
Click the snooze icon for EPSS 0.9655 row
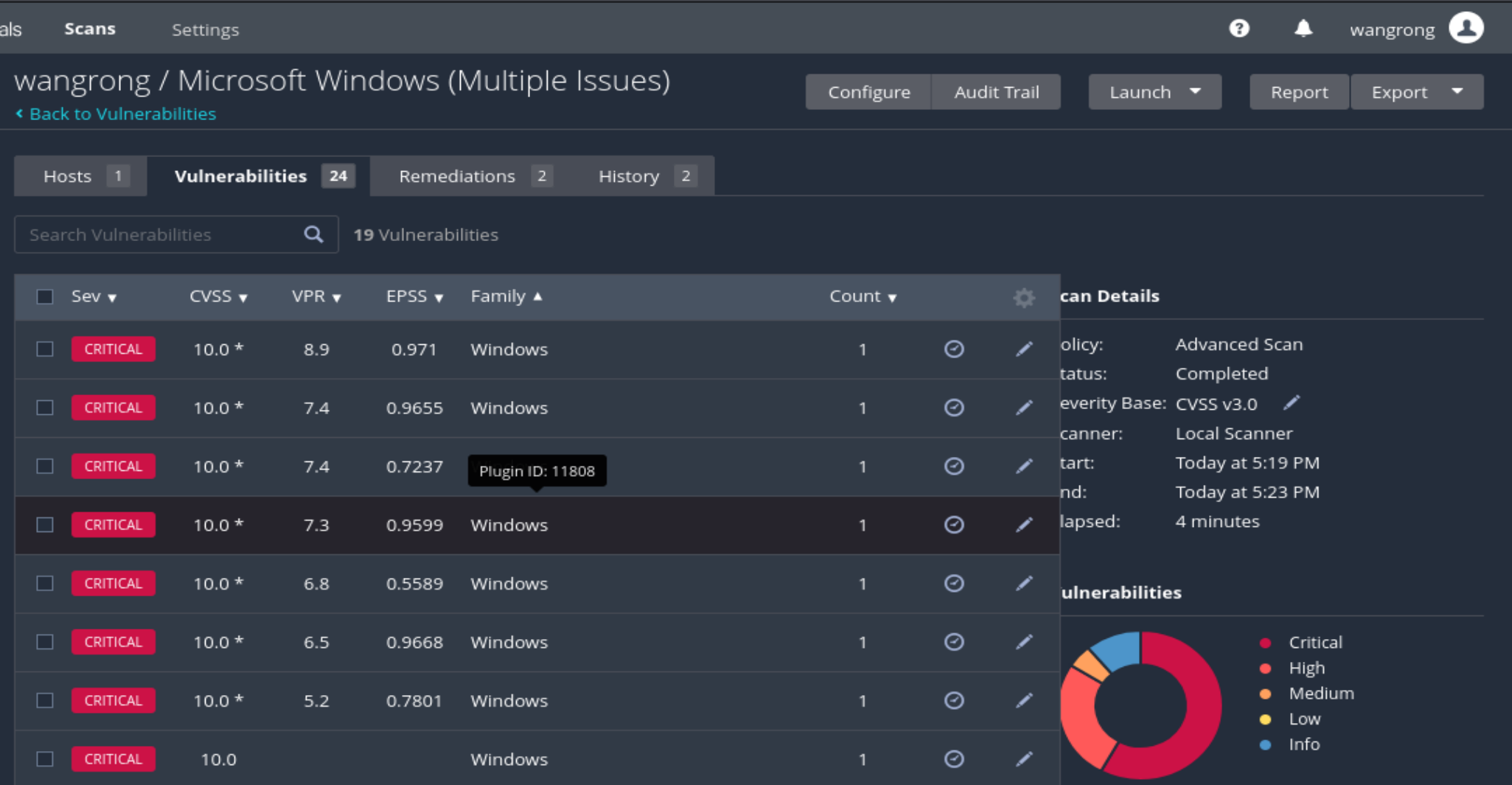tap(954, 408)
